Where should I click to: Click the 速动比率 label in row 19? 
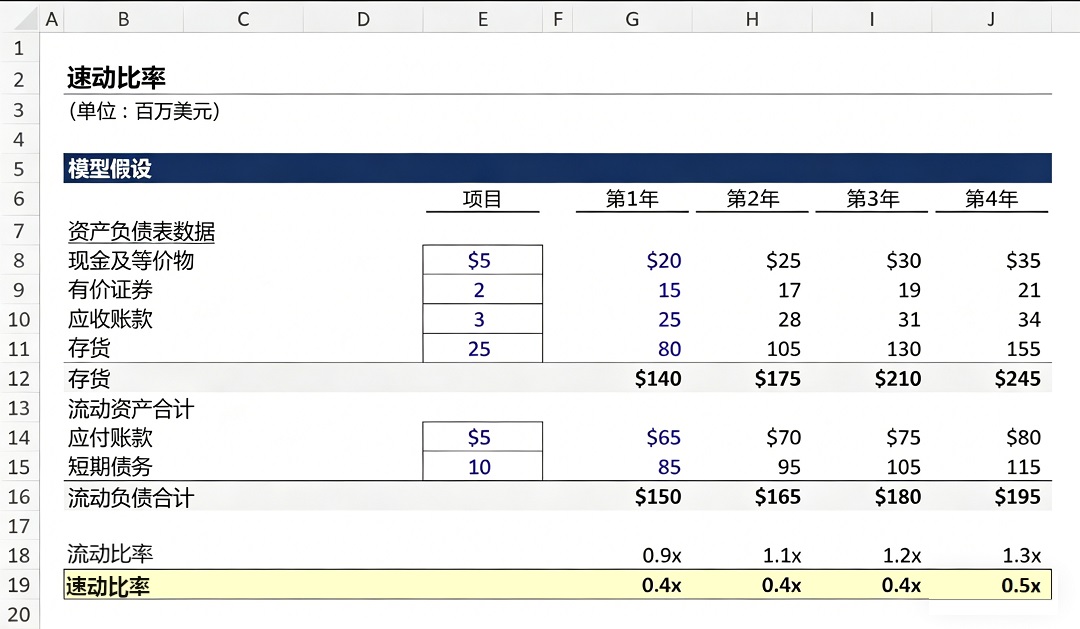pos(108,586)
